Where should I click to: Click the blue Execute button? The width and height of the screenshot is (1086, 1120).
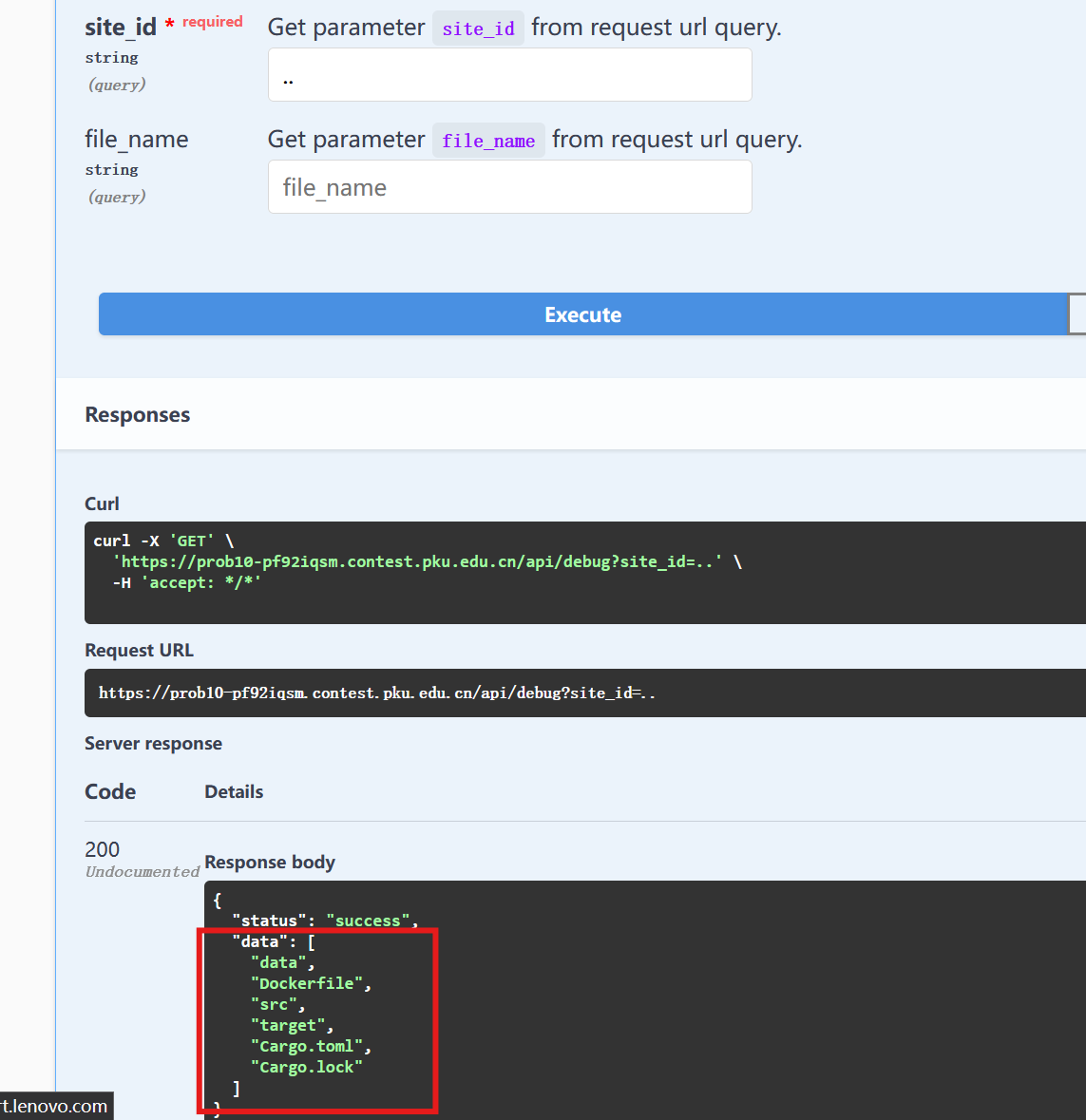(x=582, y=314)
